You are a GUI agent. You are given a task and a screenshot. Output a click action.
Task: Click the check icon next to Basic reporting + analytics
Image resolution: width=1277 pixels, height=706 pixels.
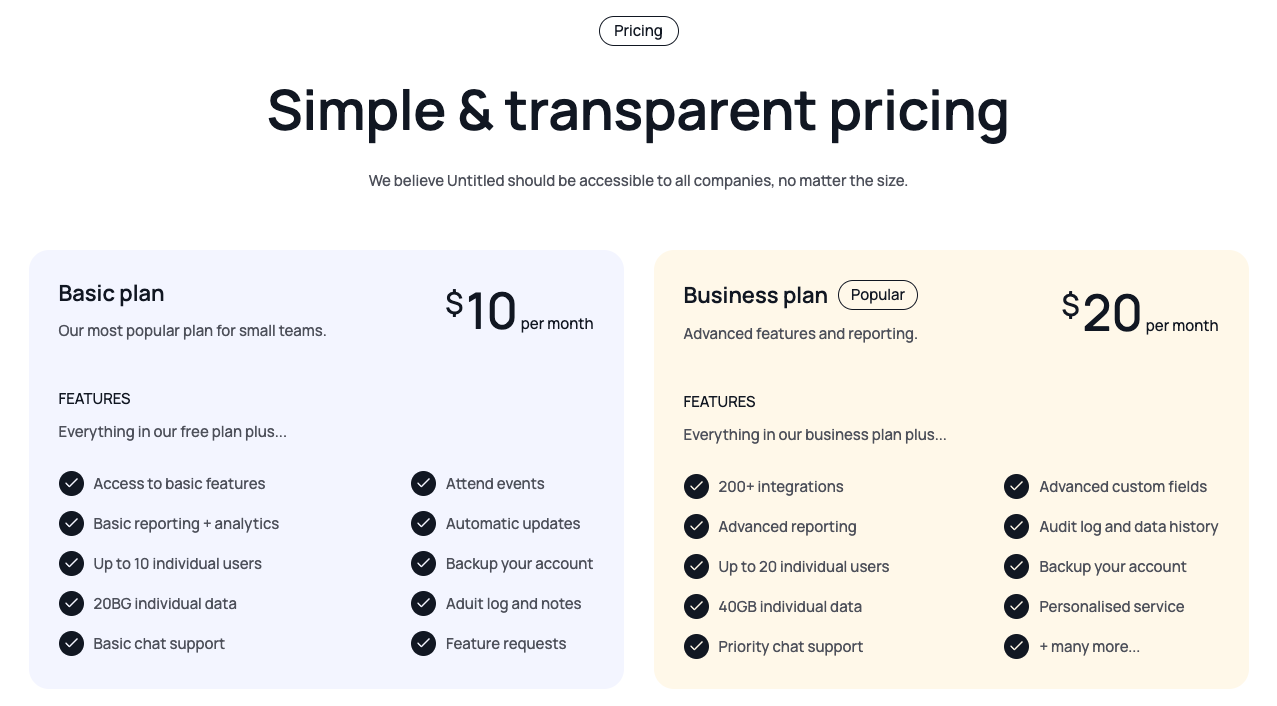(71, 523)
